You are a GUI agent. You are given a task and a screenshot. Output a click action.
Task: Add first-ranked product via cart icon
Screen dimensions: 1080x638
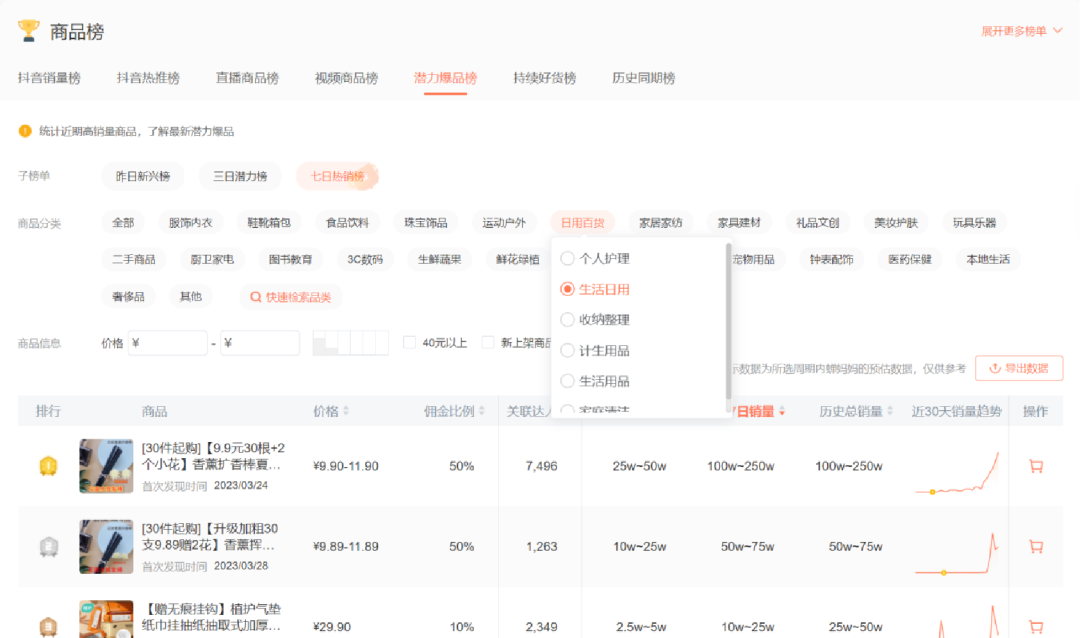click(x=1036, y=466)
